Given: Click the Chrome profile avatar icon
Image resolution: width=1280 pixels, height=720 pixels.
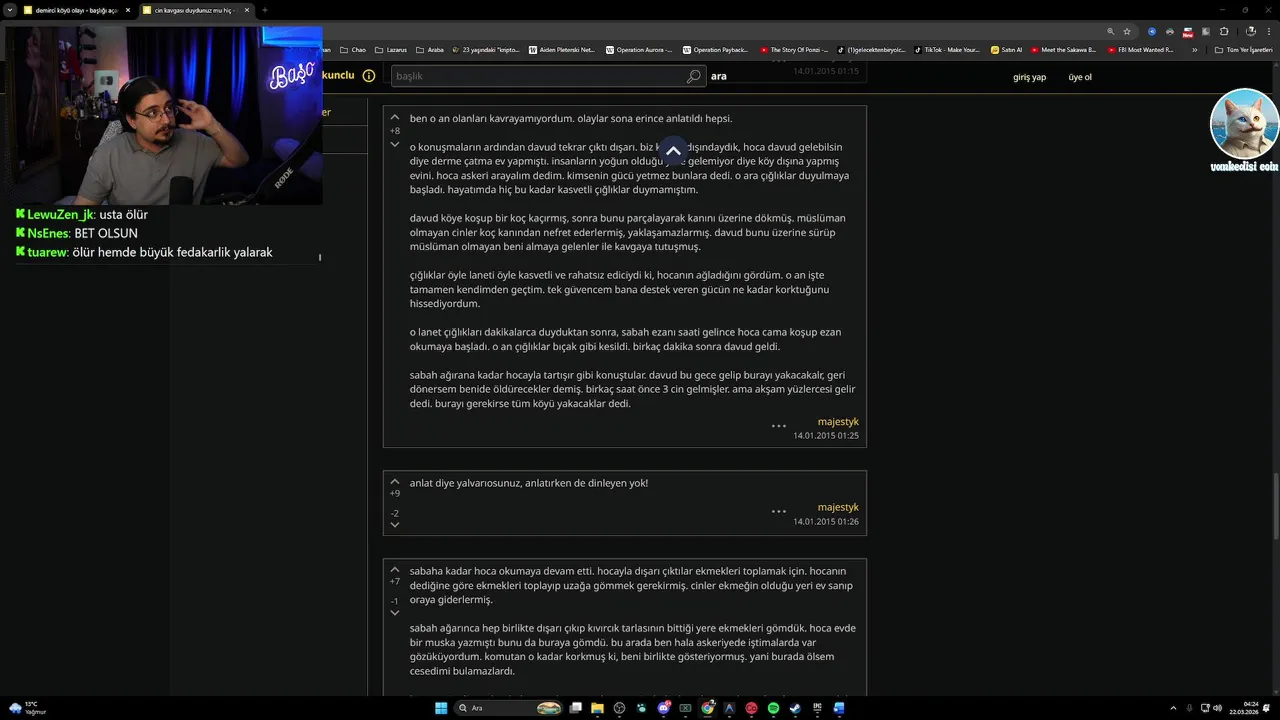Looking at the screenshot, I should click(x=1250, y=31).
